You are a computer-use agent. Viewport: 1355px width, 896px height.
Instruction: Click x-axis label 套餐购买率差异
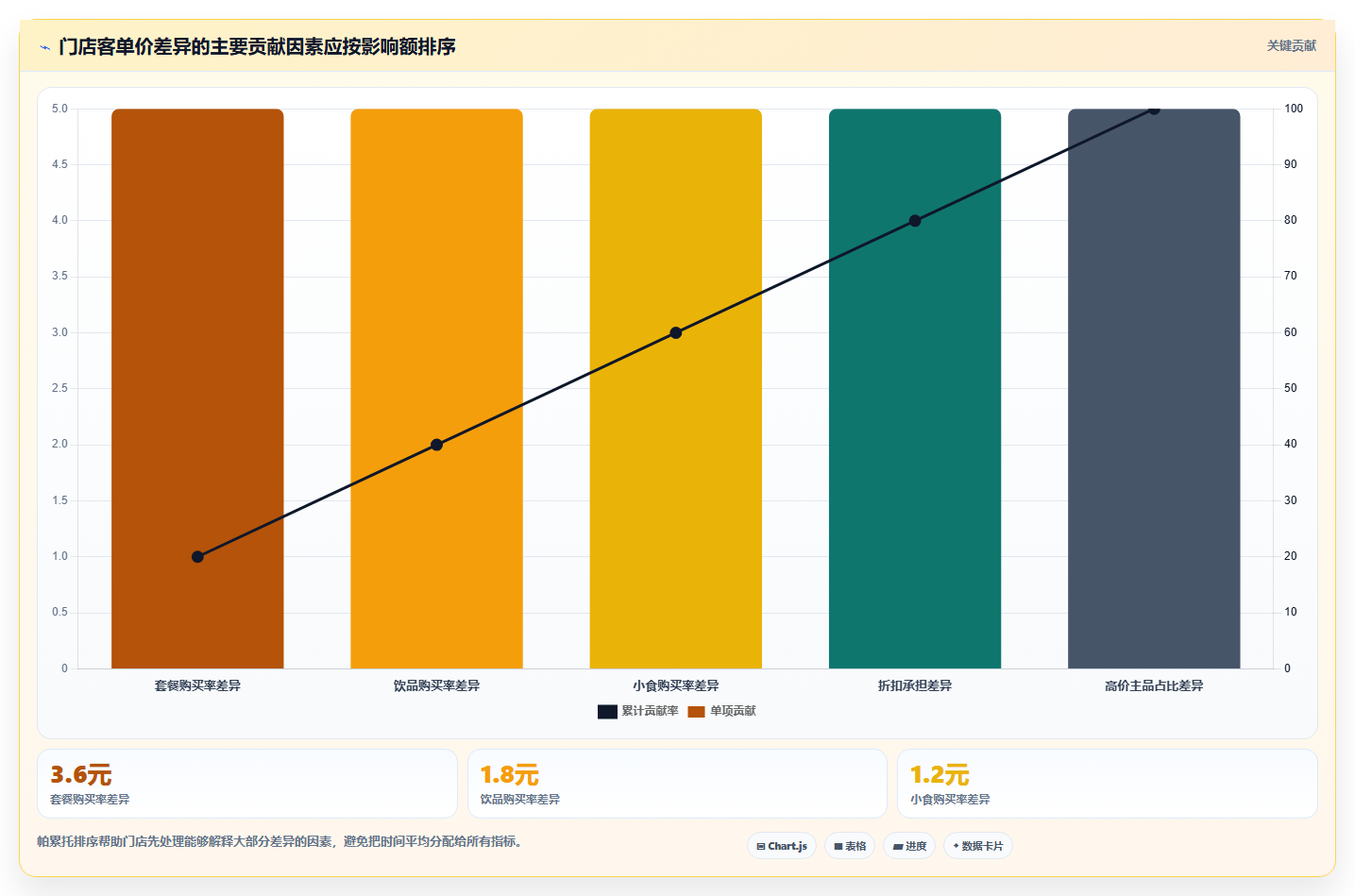(x=197, y=685)
